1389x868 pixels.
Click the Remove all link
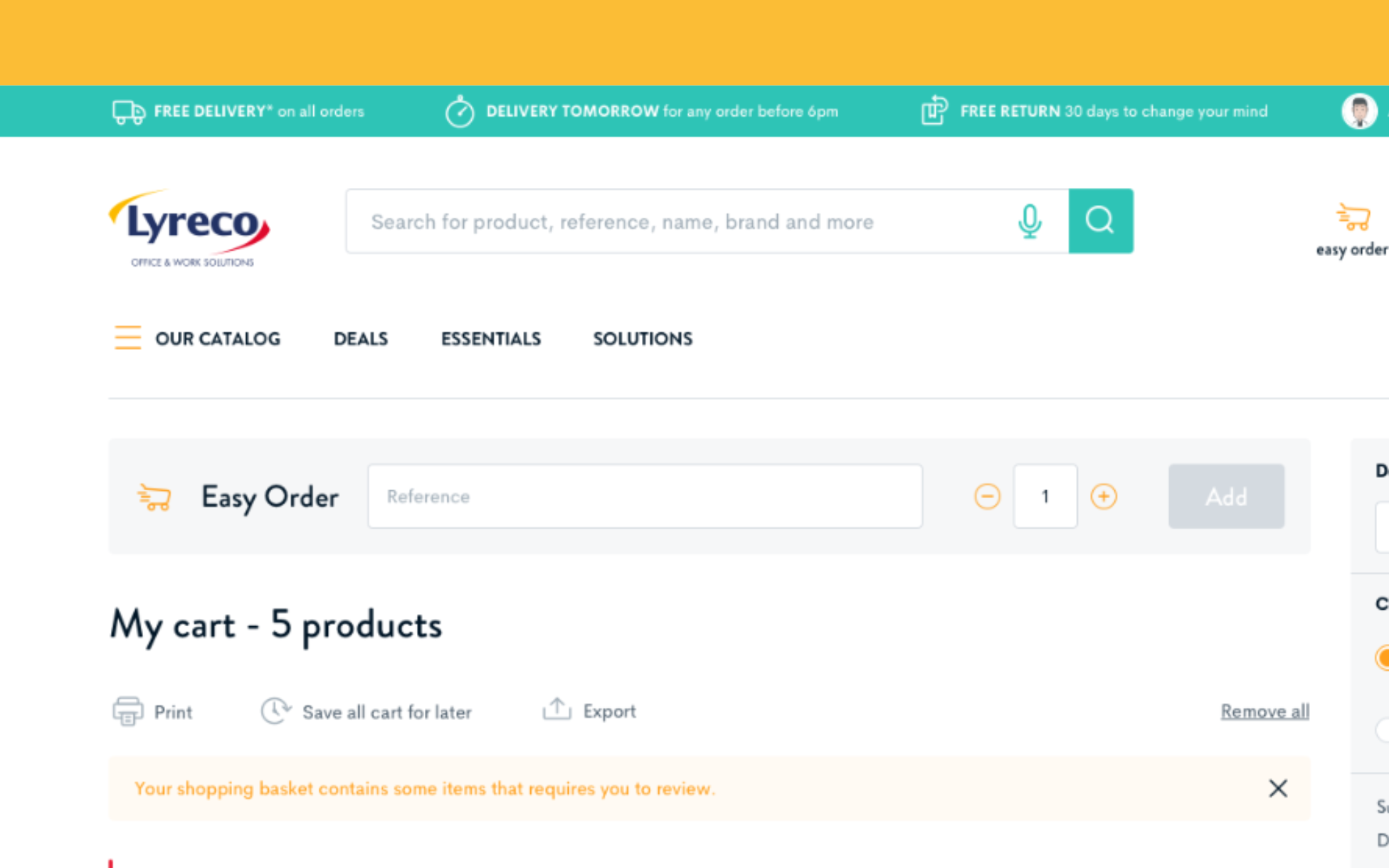click(x=1264, y=711)
